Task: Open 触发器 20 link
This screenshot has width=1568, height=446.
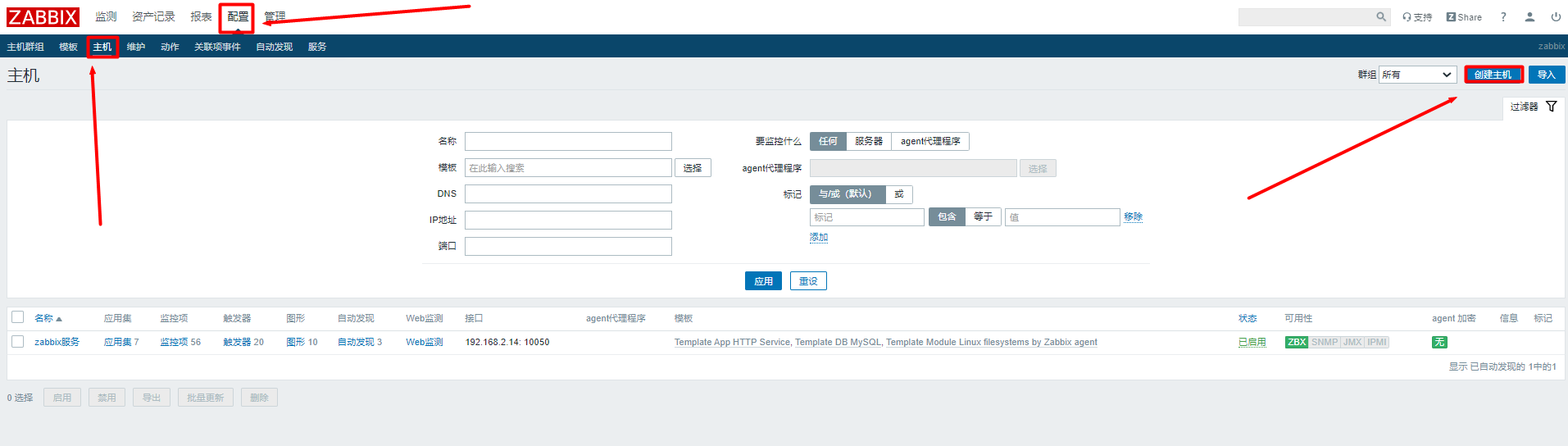Action: point(237,342)
